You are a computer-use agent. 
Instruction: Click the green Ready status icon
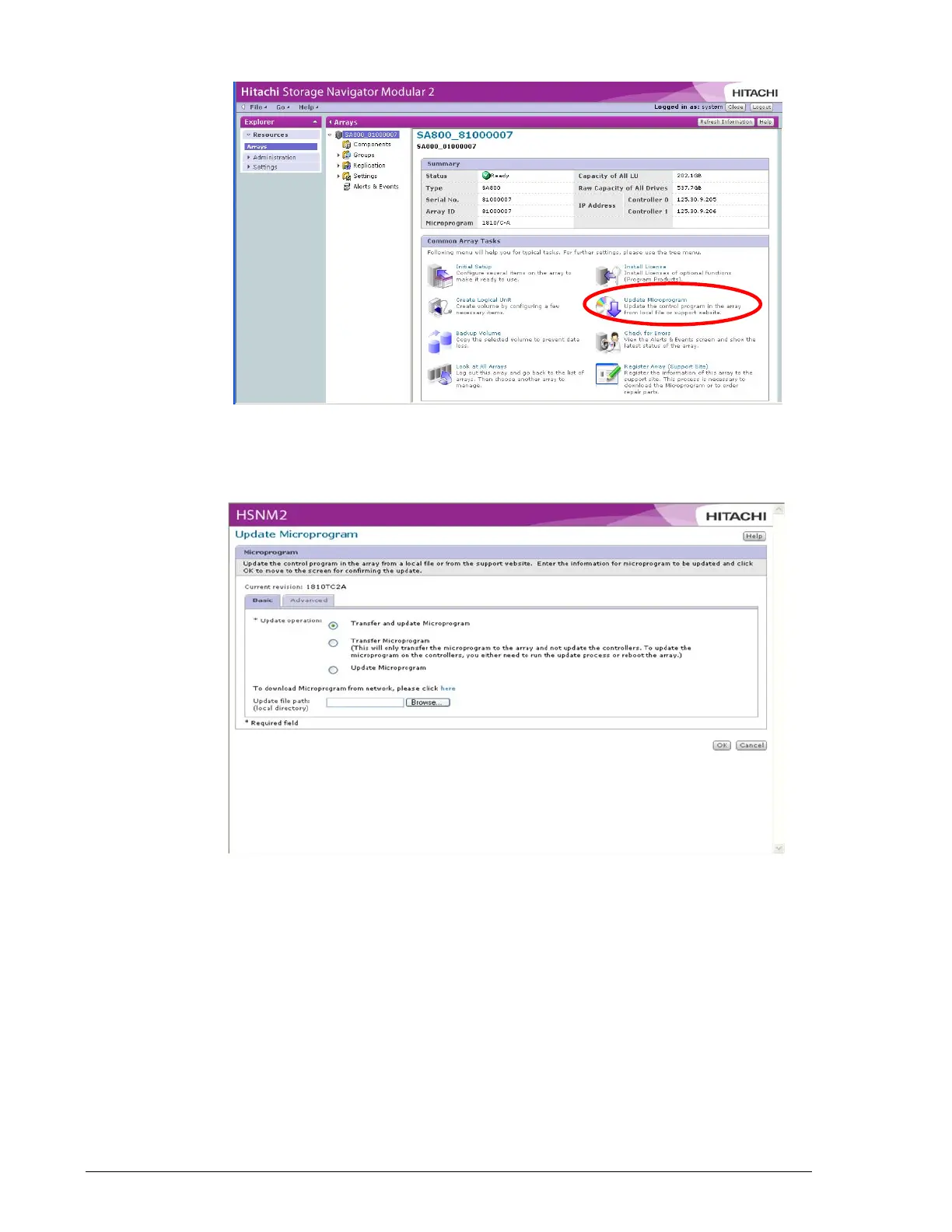tap(486, 176)
